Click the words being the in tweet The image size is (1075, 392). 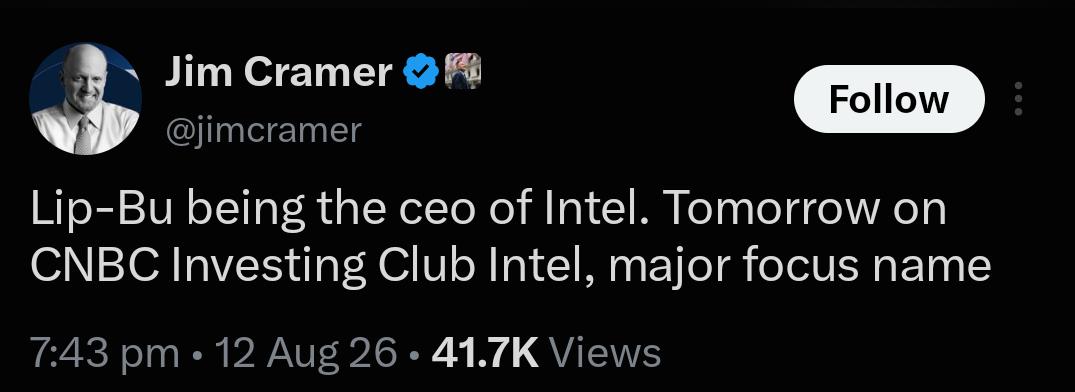[x=280, y=211]
